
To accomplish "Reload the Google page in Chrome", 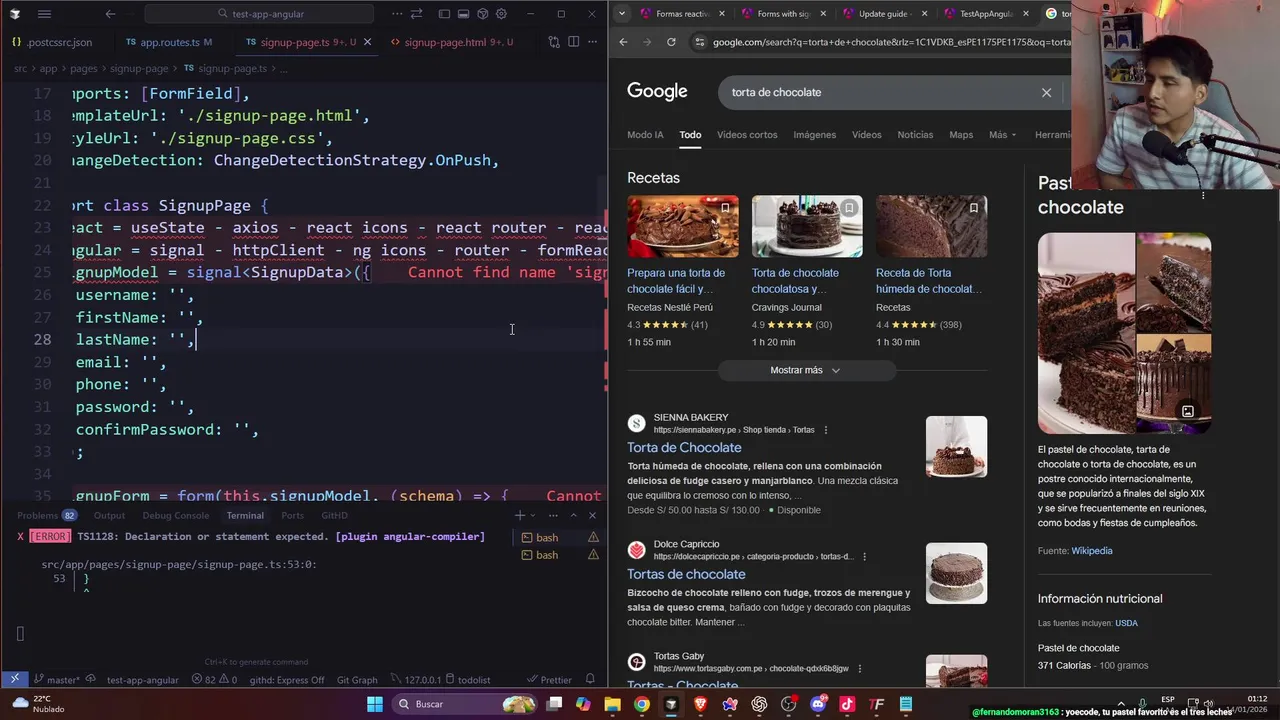I will tap(671, 42).
